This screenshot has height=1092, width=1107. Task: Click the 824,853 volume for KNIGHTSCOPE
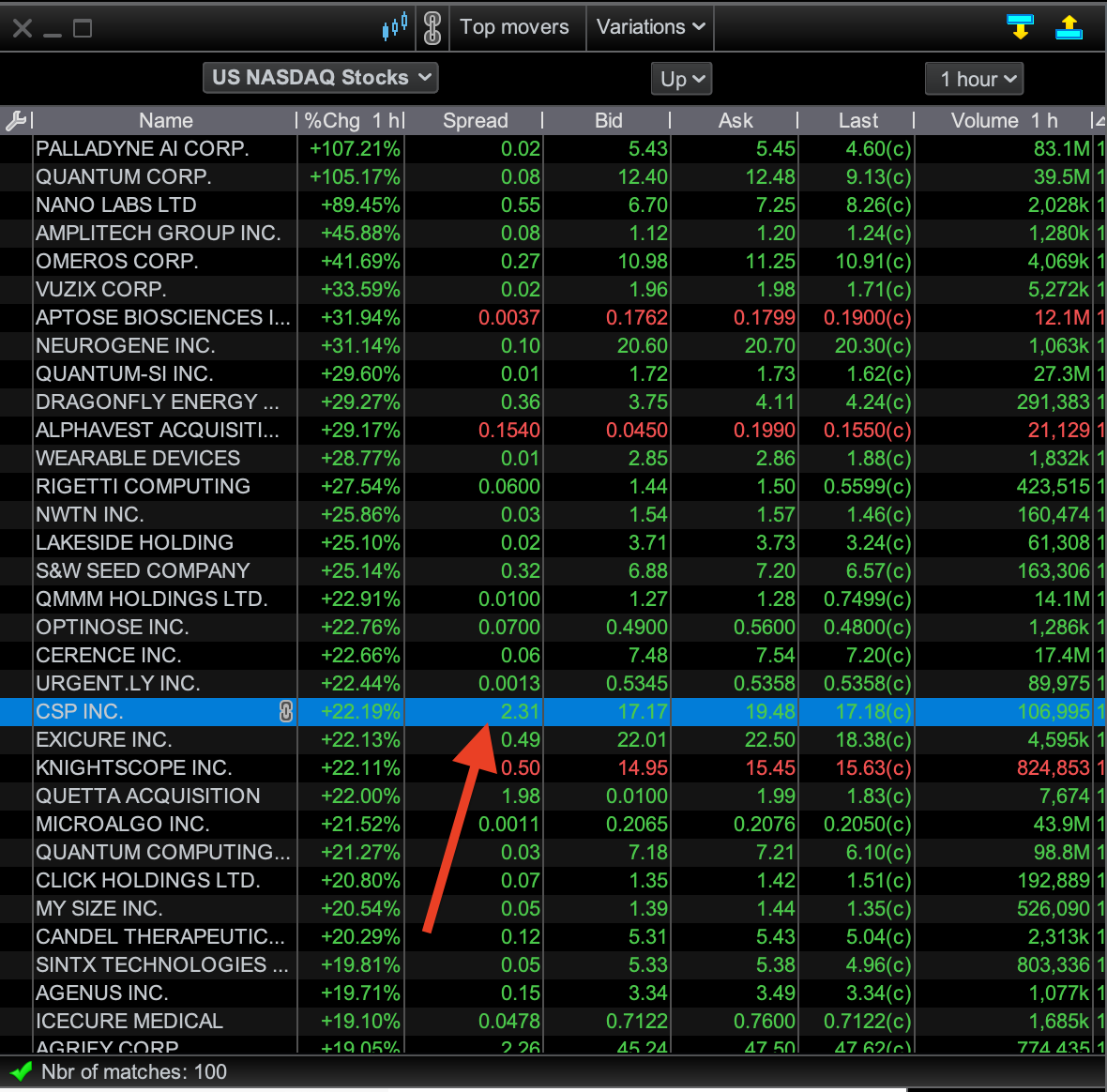[1054, 768]
